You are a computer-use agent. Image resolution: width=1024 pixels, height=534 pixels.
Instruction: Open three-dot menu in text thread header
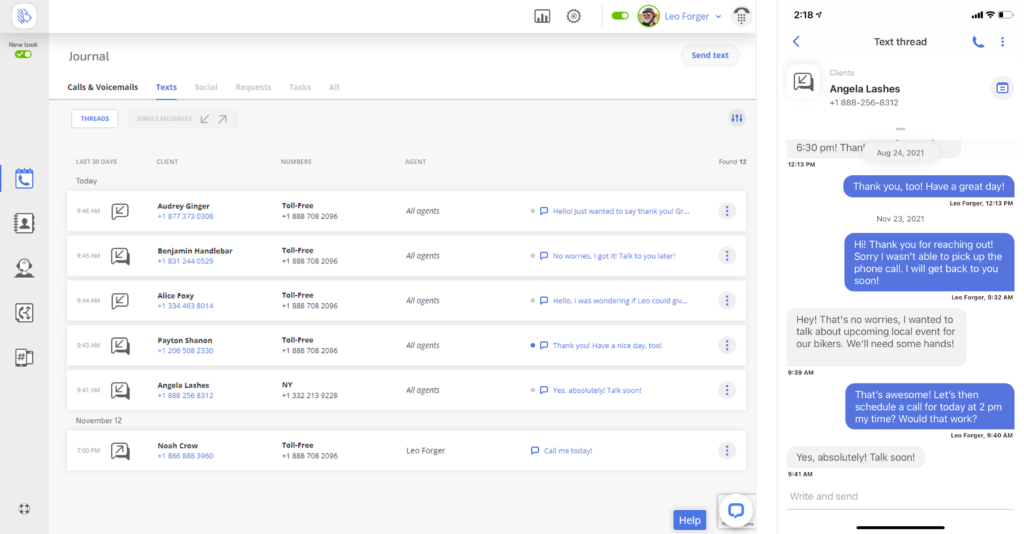coord(1003,42)
